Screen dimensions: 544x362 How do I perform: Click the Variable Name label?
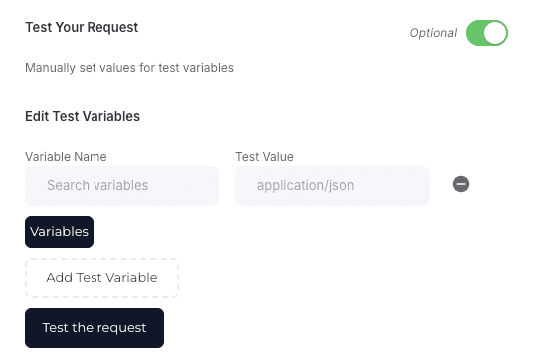66,157
